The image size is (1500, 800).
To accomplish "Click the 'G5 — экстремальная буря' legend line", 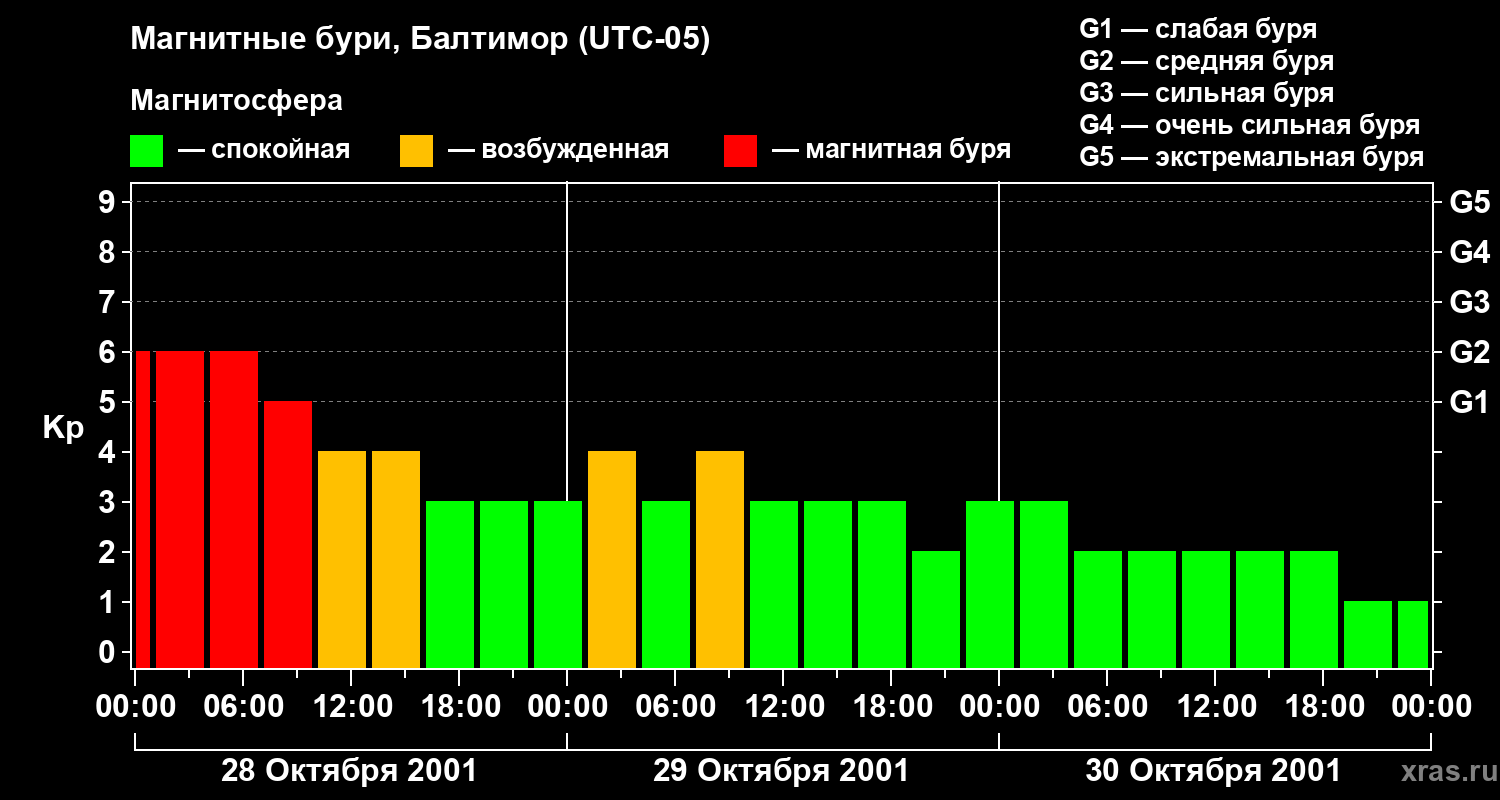I will [x=1251, y=157].
